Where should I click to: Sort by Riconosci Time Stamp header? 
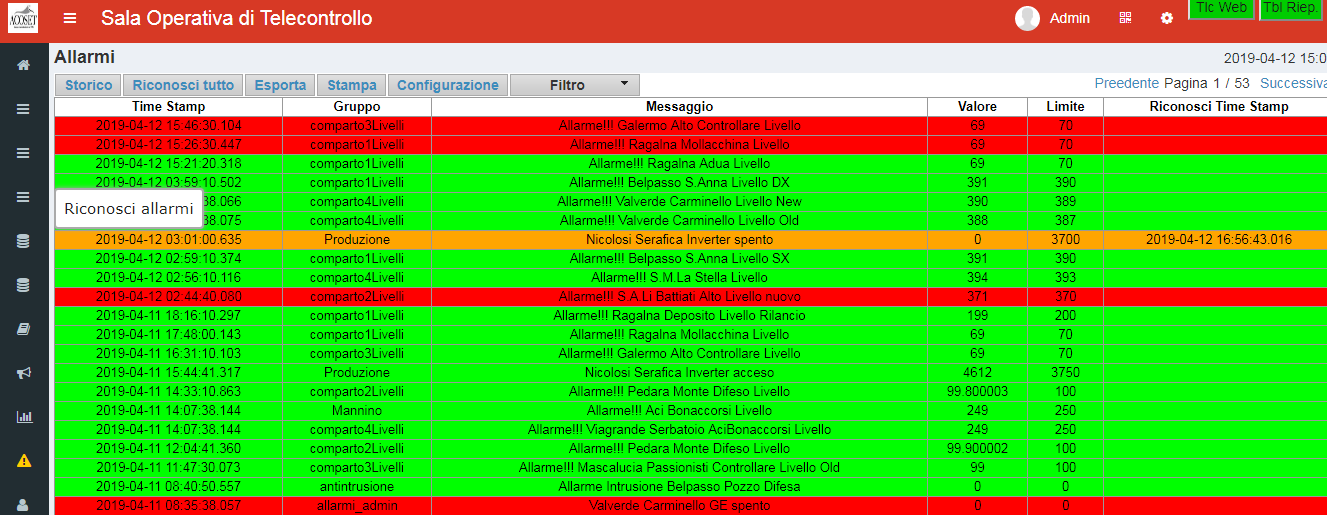click(x=1219, y=107)
